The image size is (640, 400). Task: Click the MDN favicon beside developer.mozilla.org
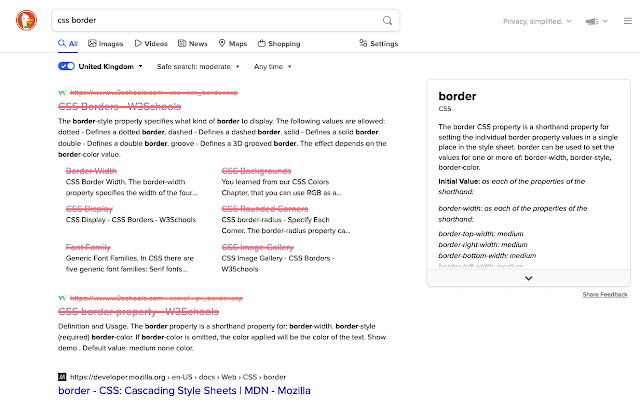pos(62,377)
